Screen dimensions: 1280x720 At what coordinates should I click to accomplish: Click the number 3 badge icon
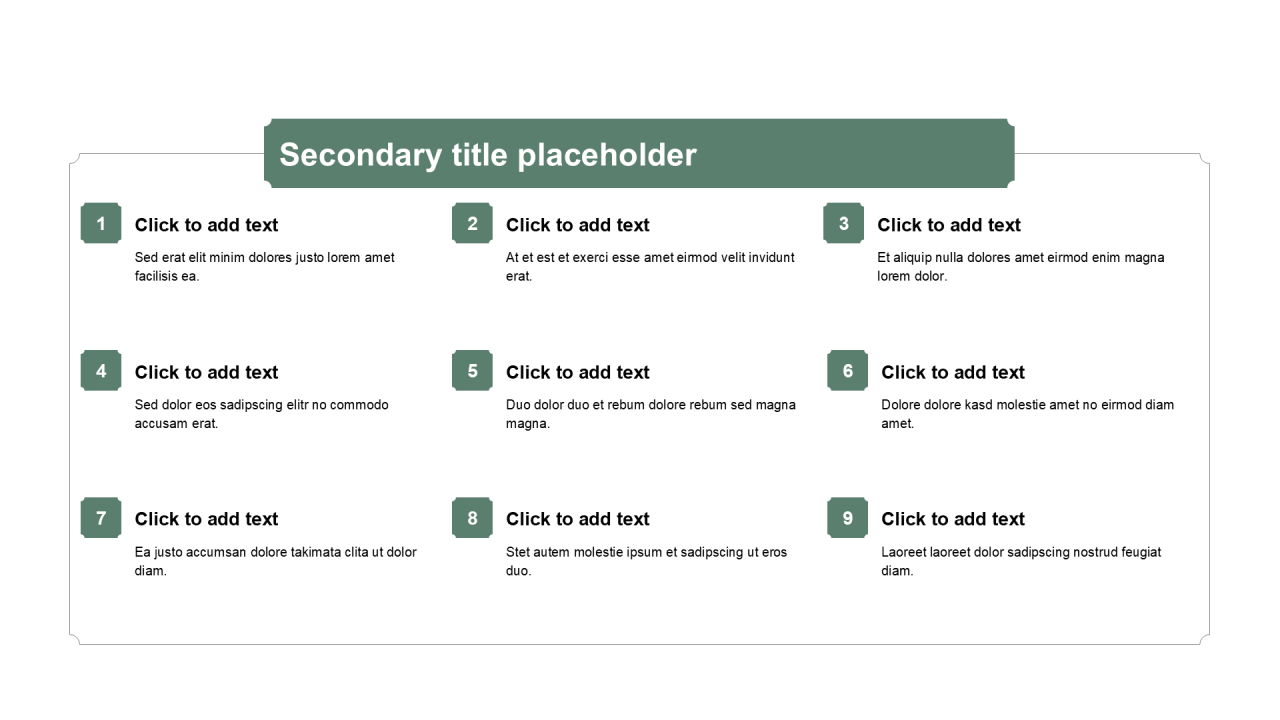843,223
